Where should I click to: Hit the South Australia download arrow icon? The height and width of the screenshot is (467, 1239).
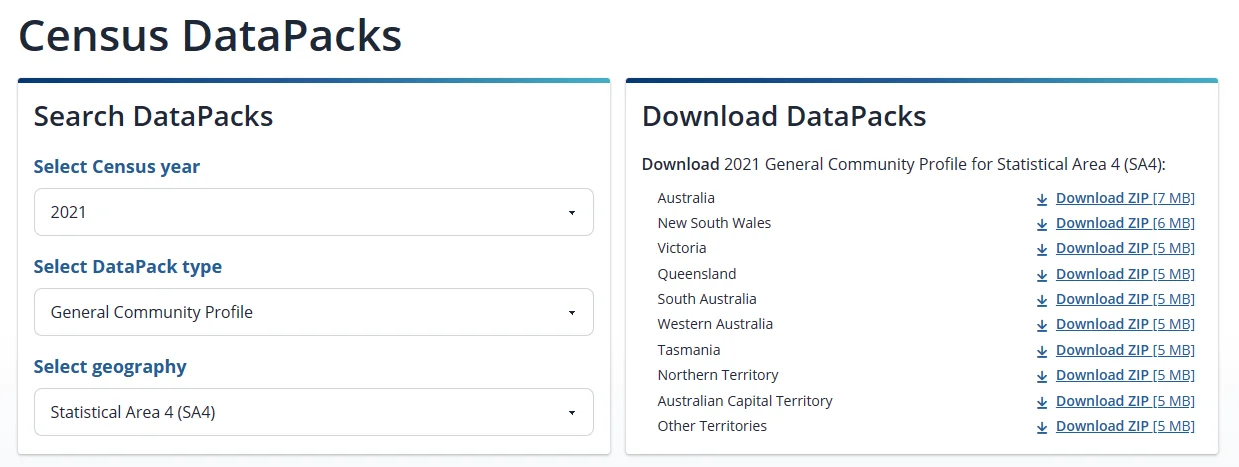[x=1042, y=300]
